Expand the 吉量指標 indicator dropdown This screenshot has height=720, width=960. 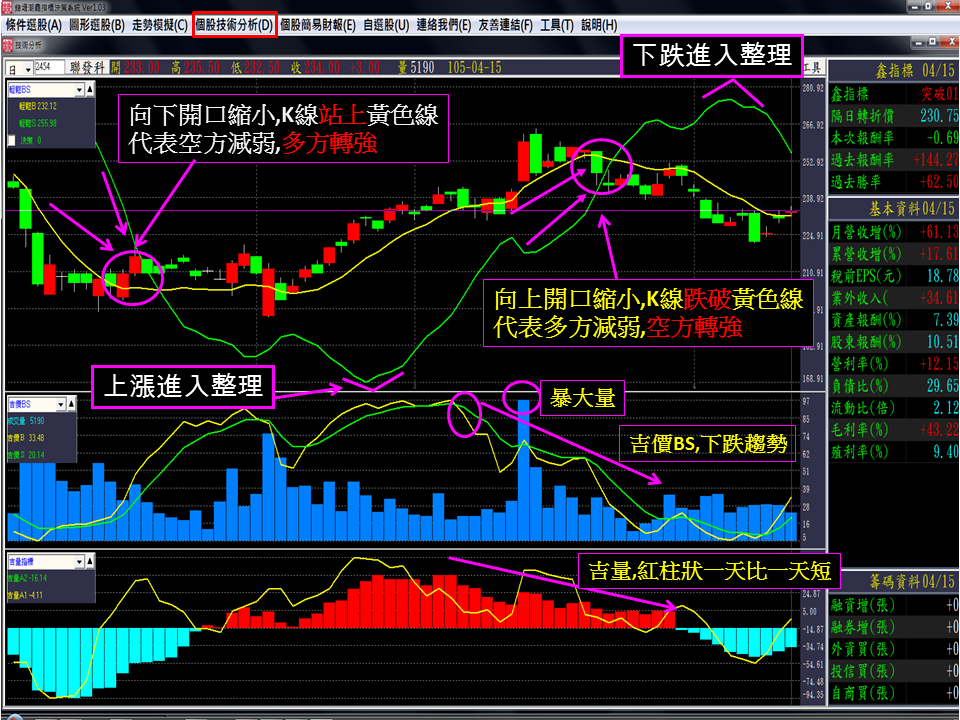(79, 561)
